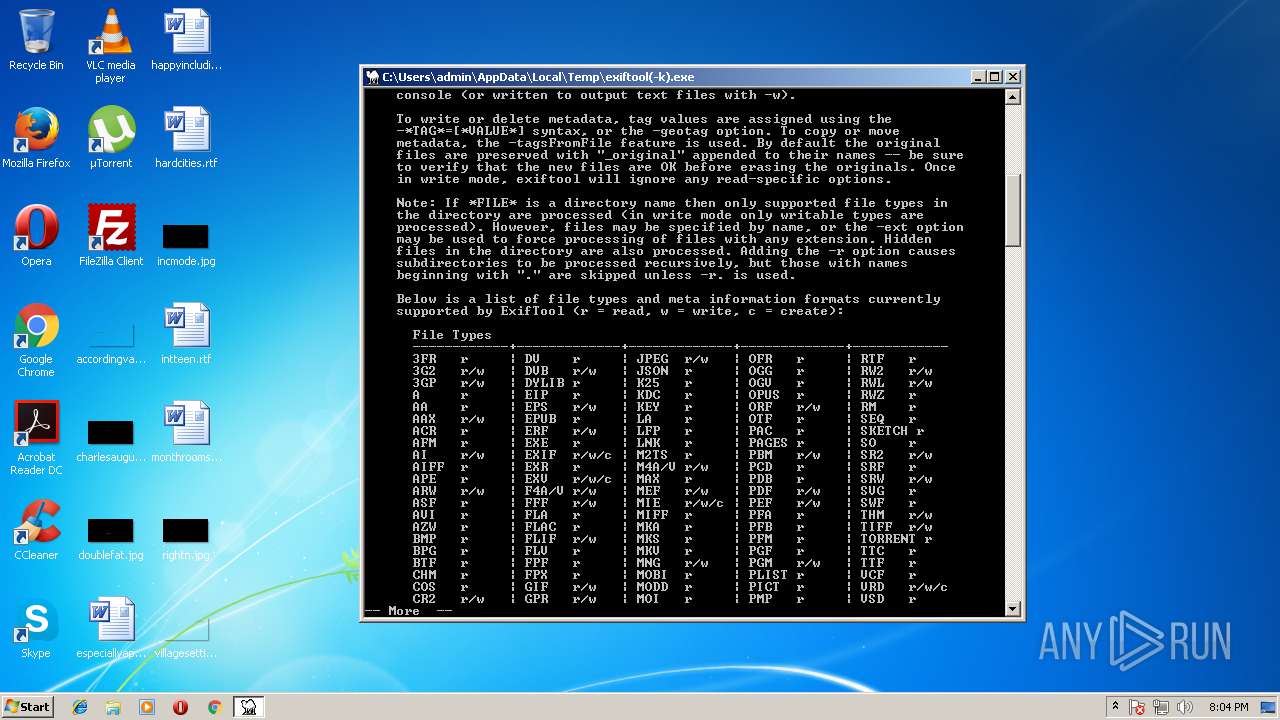Click the "EPUB" entry in file types table
Screen dimensions: 1280x720
coord(540,419)
